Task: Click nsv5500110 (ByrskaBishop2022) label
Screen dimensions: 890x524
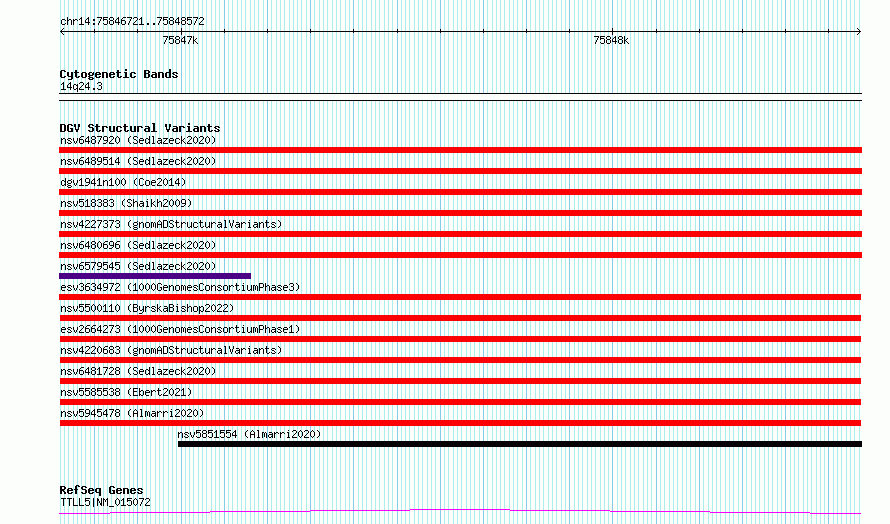Action: (x=147, y=308)
